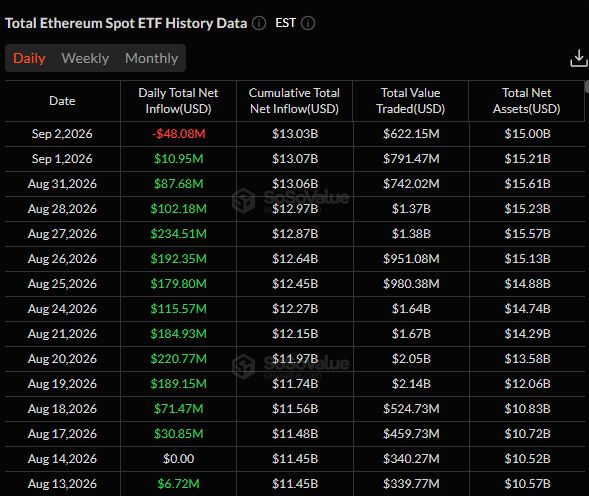Click the info icon next to EST
Screen dimensions: 589x496
tap(308, 23)
